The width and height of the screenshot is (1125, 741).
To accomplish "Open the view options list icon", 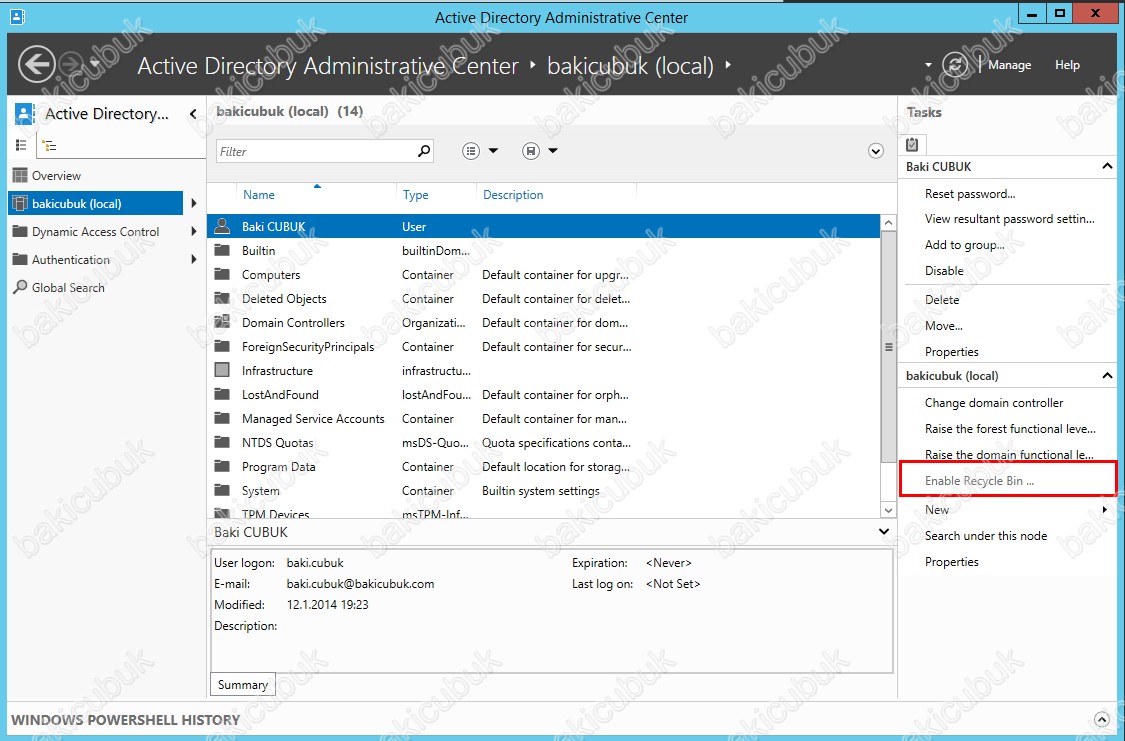I will [471, 151].
